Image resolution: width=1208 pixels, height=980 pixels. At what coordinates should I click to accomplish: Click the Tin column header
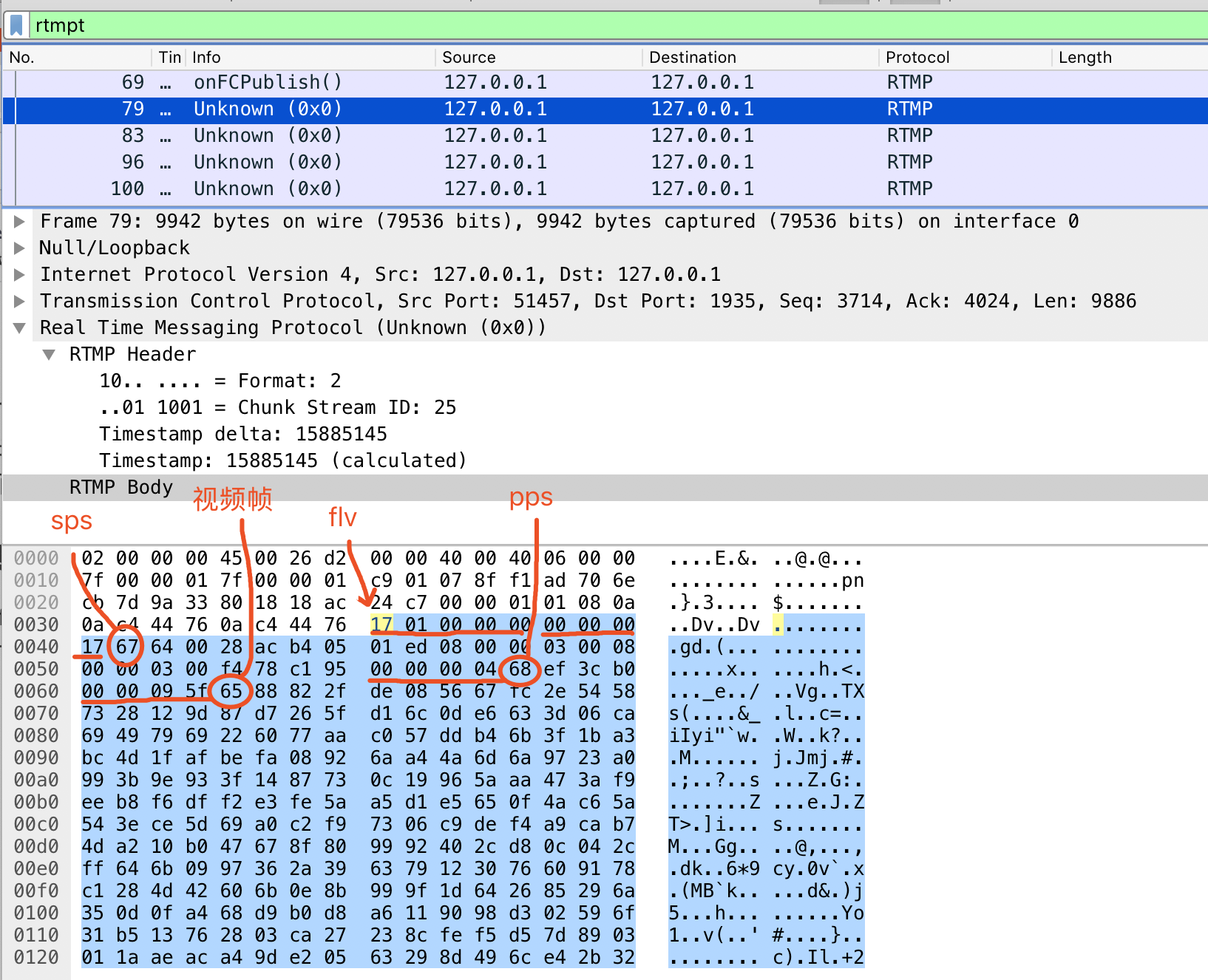coord(169,57)
